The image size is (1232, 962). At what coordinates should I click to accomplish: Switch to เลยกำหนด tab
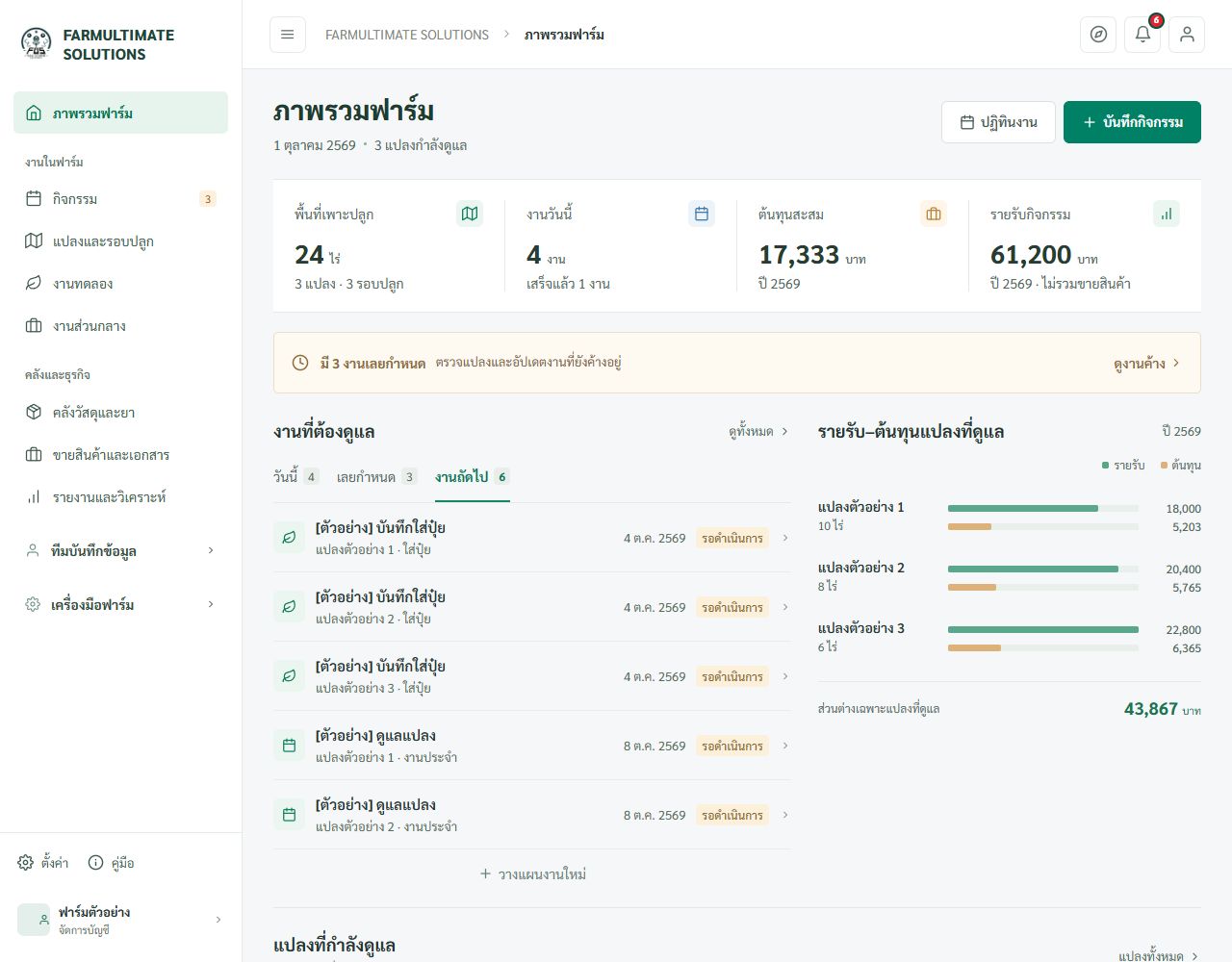tap(376, 477)
